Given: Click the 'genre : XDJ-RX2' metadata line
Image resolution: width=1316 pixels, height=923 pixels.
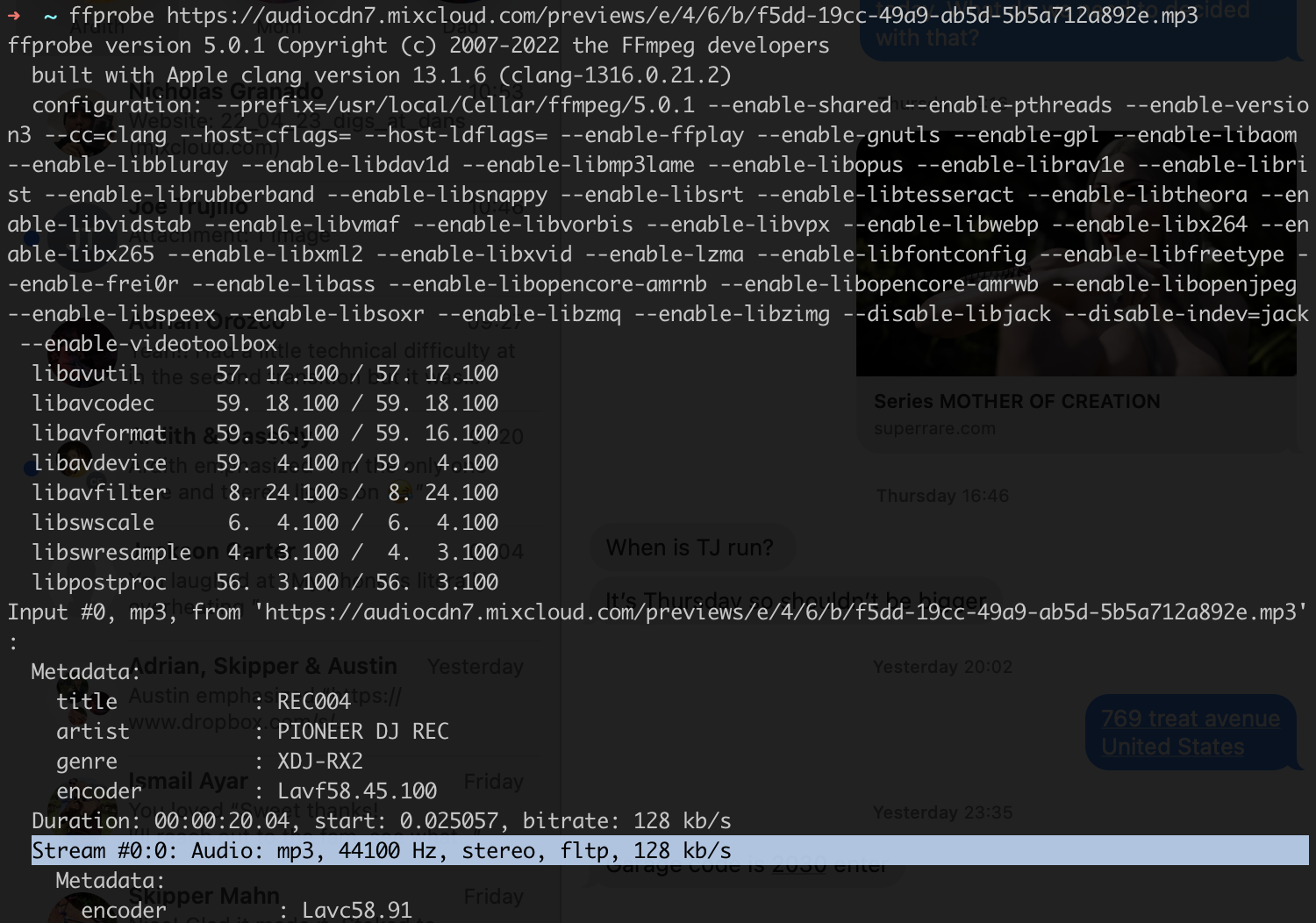Looking at the screenshot, I should tap(210, 762).
